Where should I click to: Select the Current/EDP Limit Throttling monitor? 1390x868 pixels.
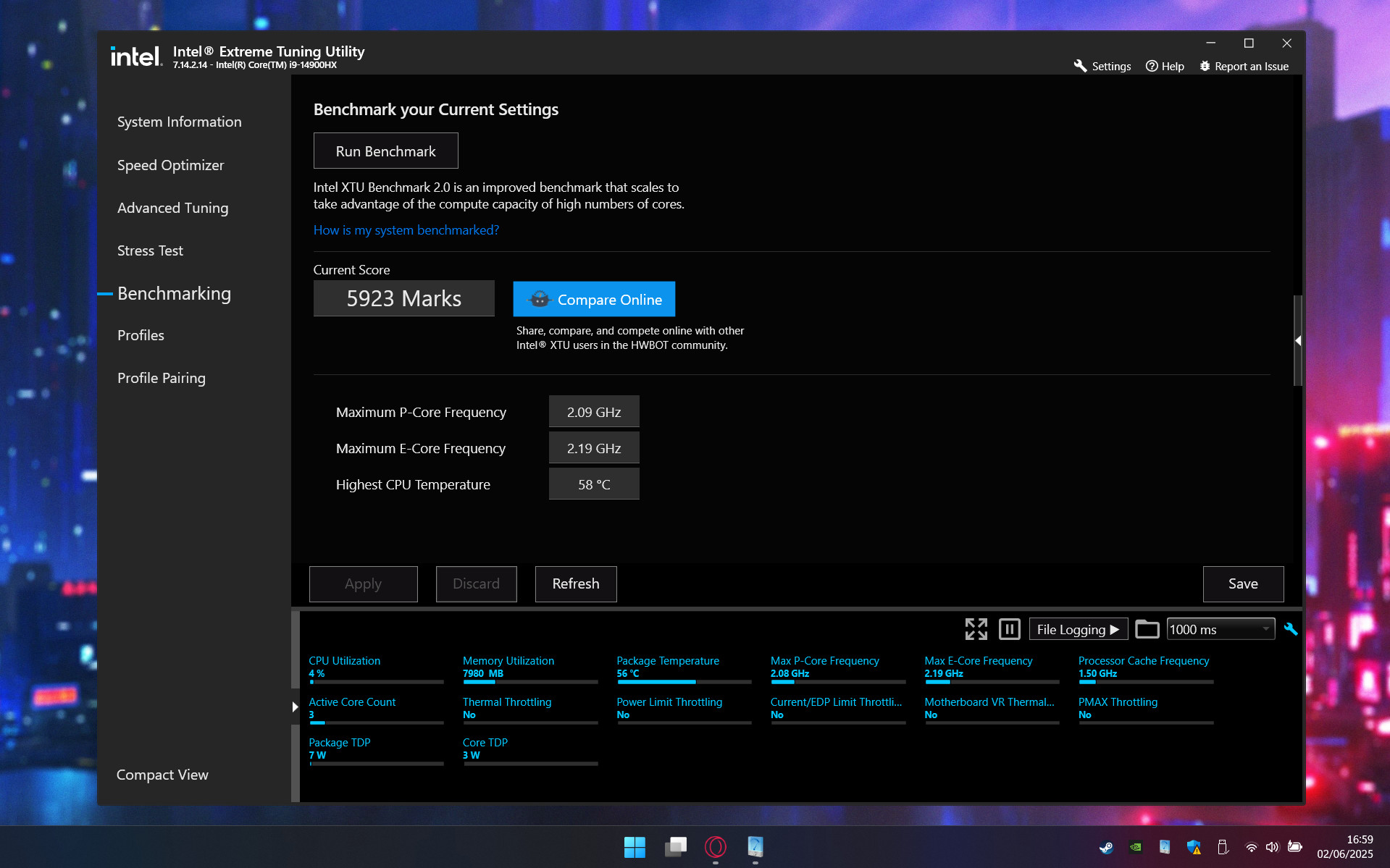pos(837,711)
